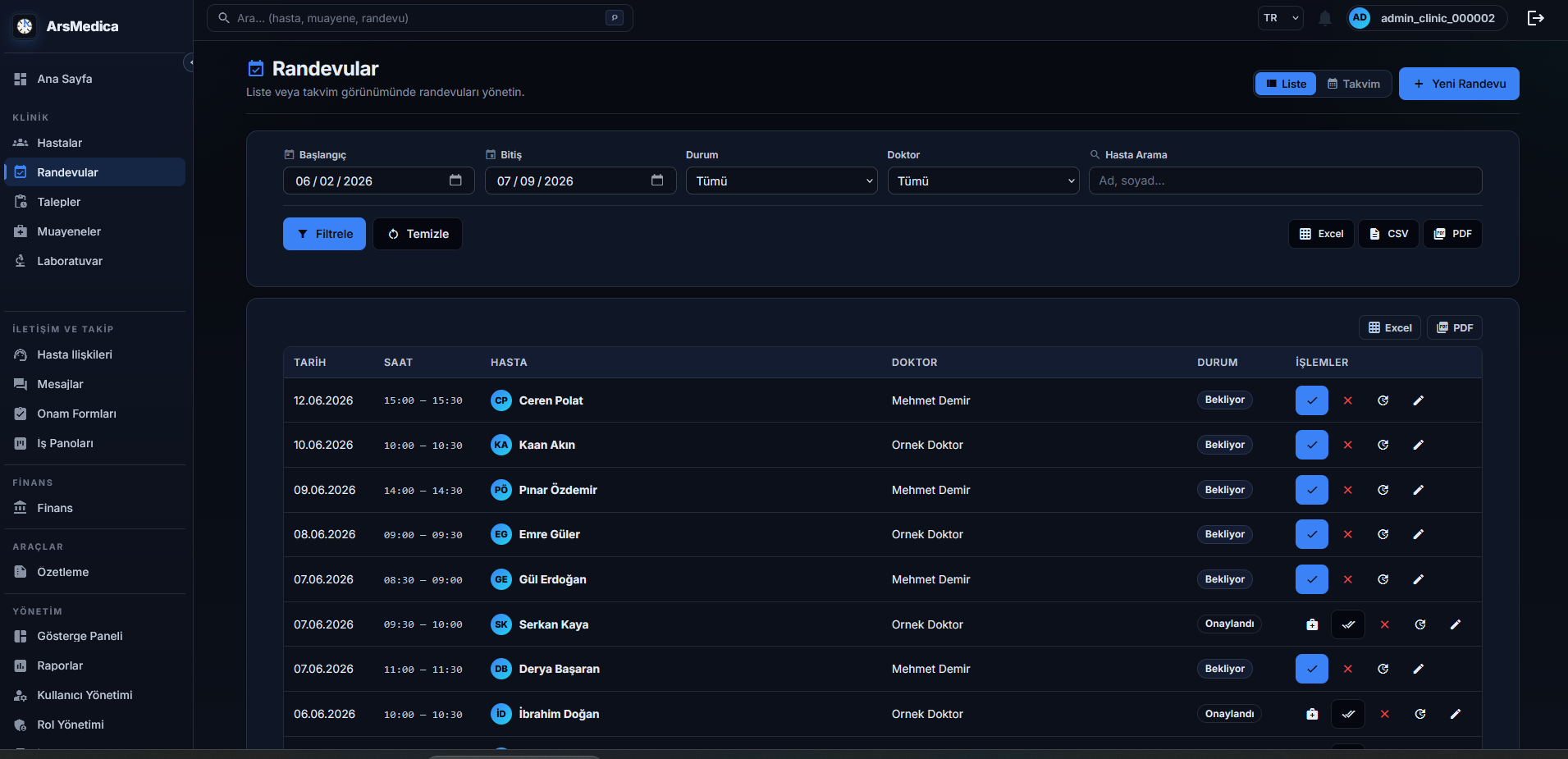Open the Durum status dropdown
Image resolution: width=1568 pixels, height=759 pixels.
[x=782, y=181]
